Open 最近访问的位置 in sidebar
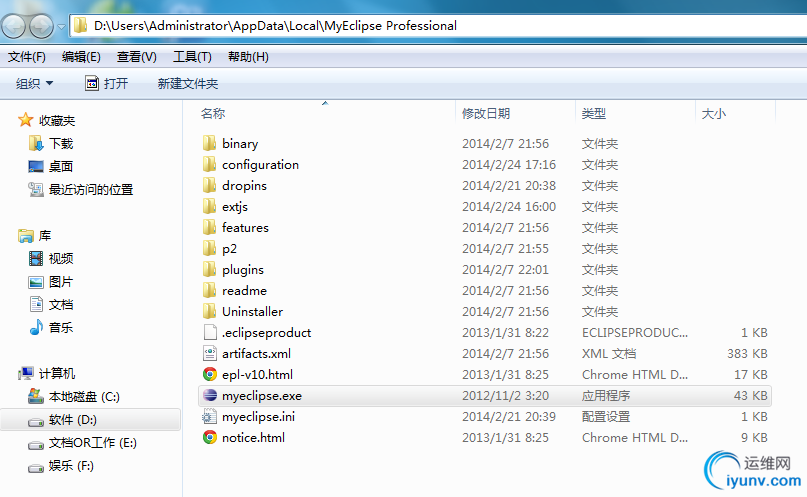The image size is (807, 497). pos(91,189)
